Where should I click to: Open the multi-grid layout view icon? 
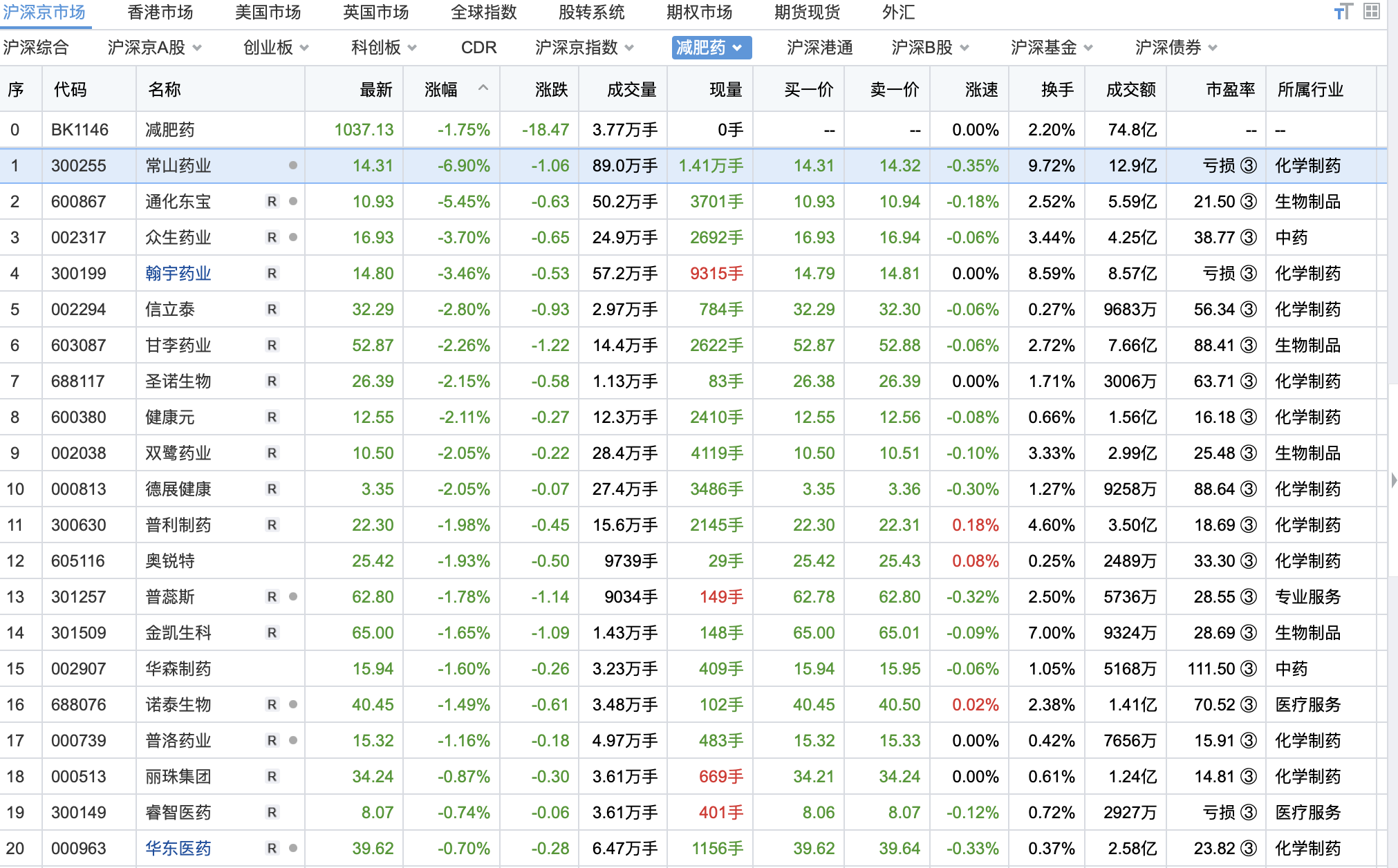click(x=1372, y=12)
